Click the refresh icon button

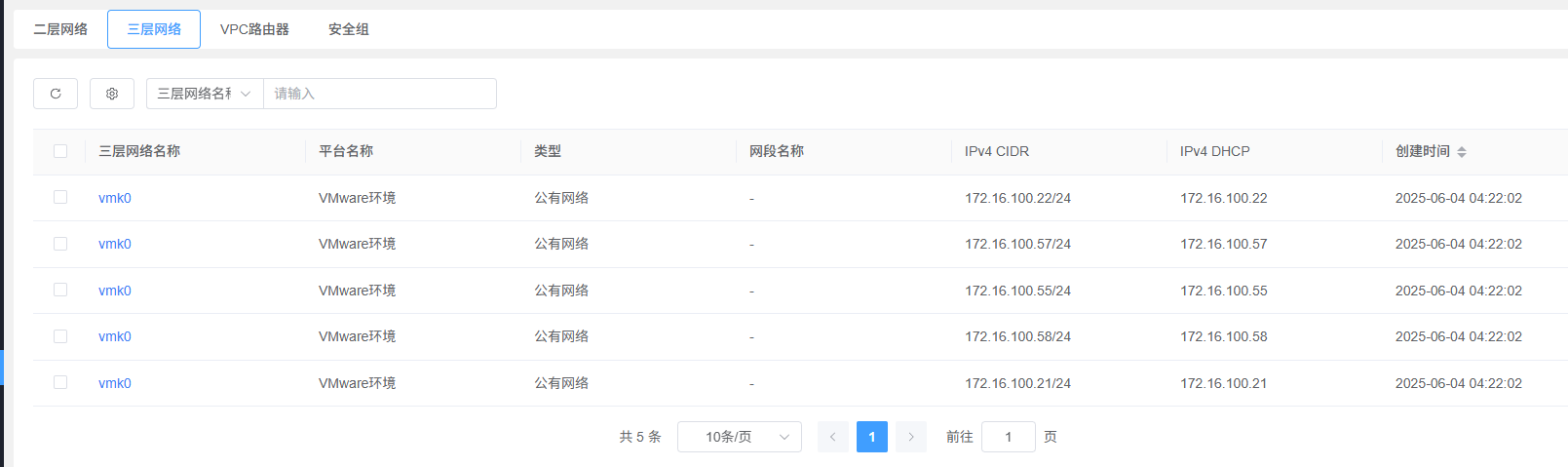(56, 94)
